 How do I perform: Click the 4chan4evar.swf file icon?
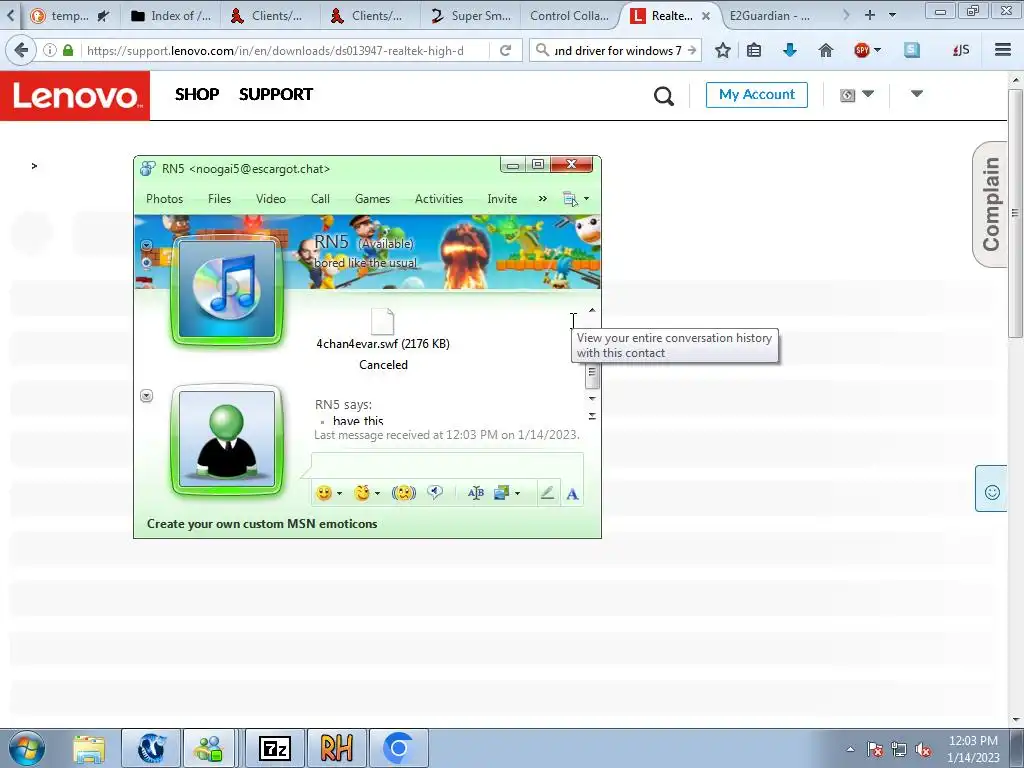(383, 321)
